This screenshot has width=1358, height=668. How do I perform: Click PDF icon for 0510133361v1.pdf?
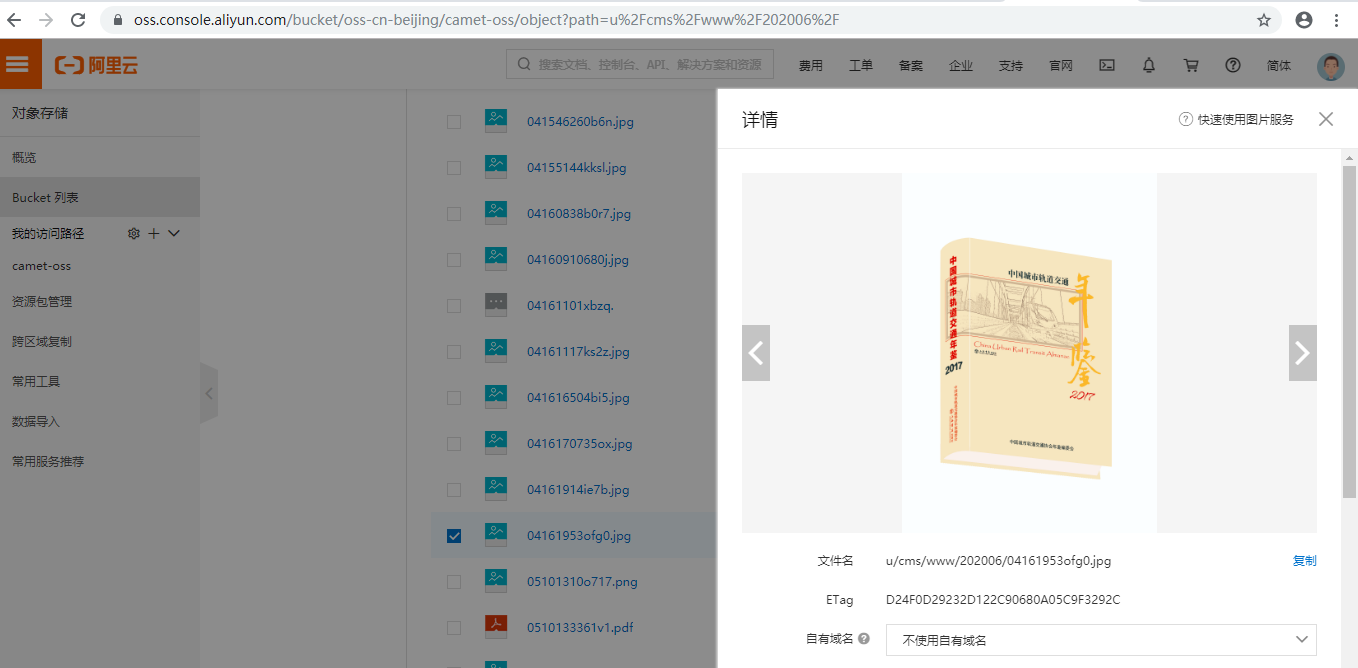[x=496, y=628]
